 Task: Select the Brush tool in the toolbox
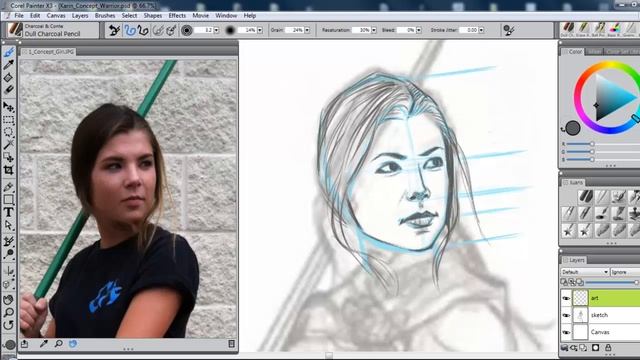[9, 52]
